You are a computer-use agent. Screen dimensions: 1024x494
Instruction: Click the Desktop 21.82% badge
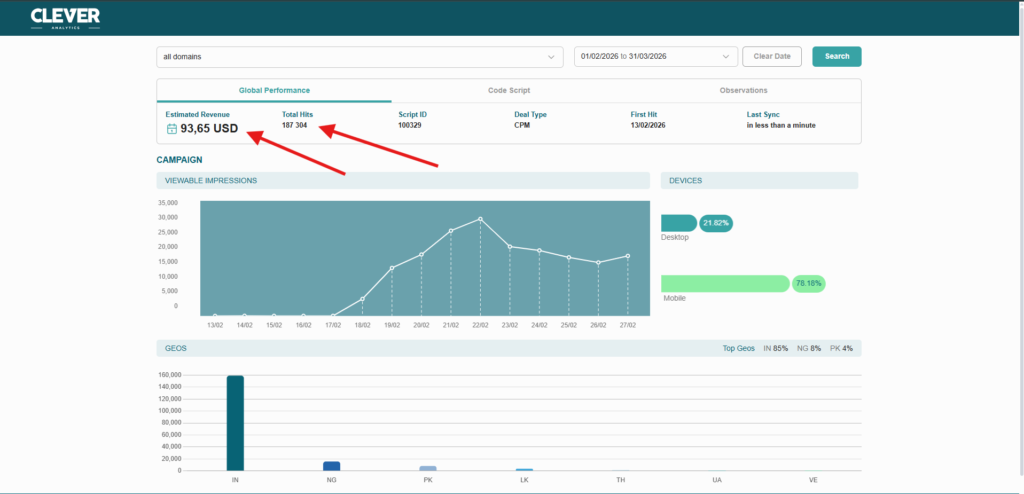pyautogui.click(x=716, y=223)
